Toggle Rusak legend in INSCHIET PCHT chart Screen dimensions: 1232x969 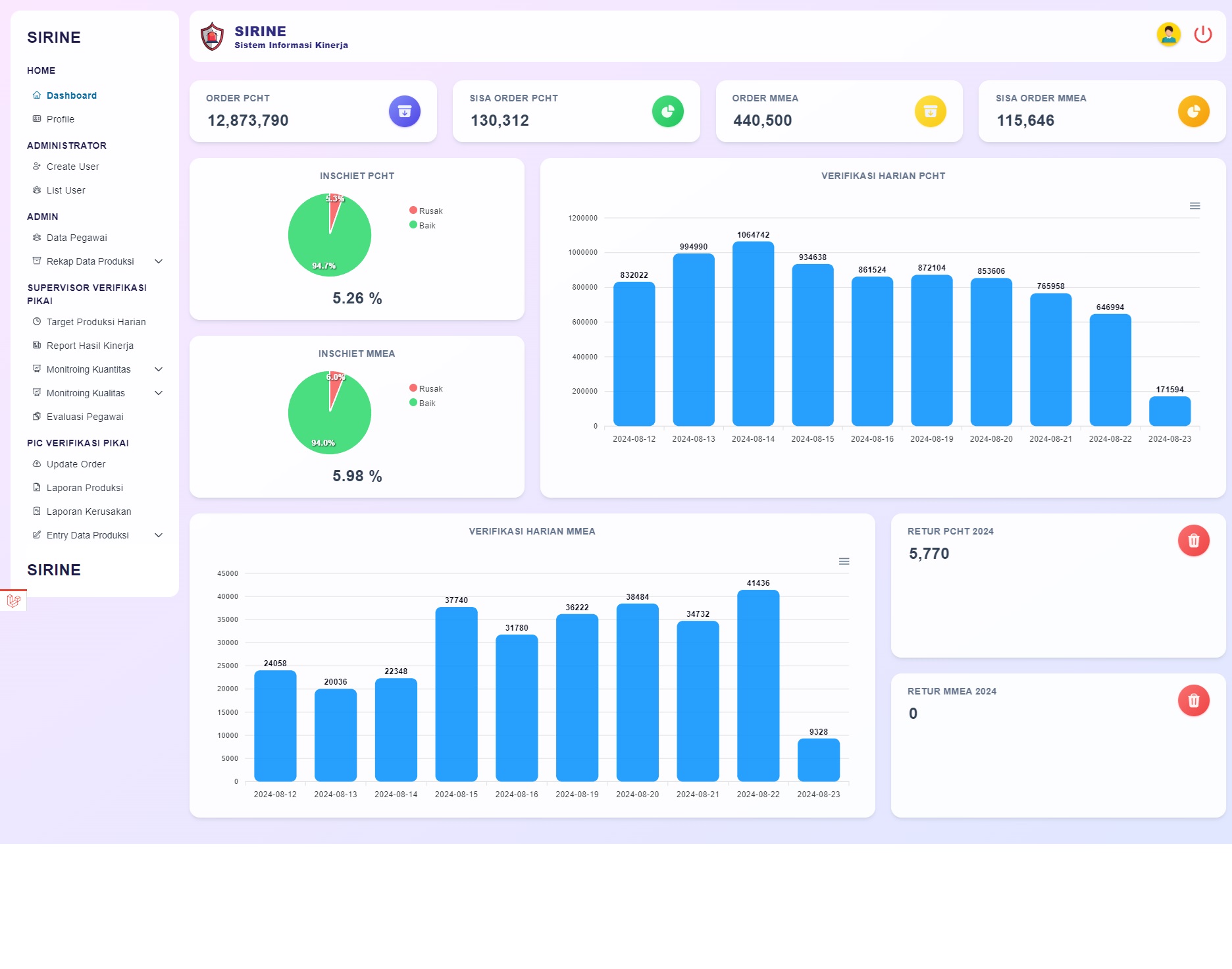pyautogui.click(x=426, y=211)
